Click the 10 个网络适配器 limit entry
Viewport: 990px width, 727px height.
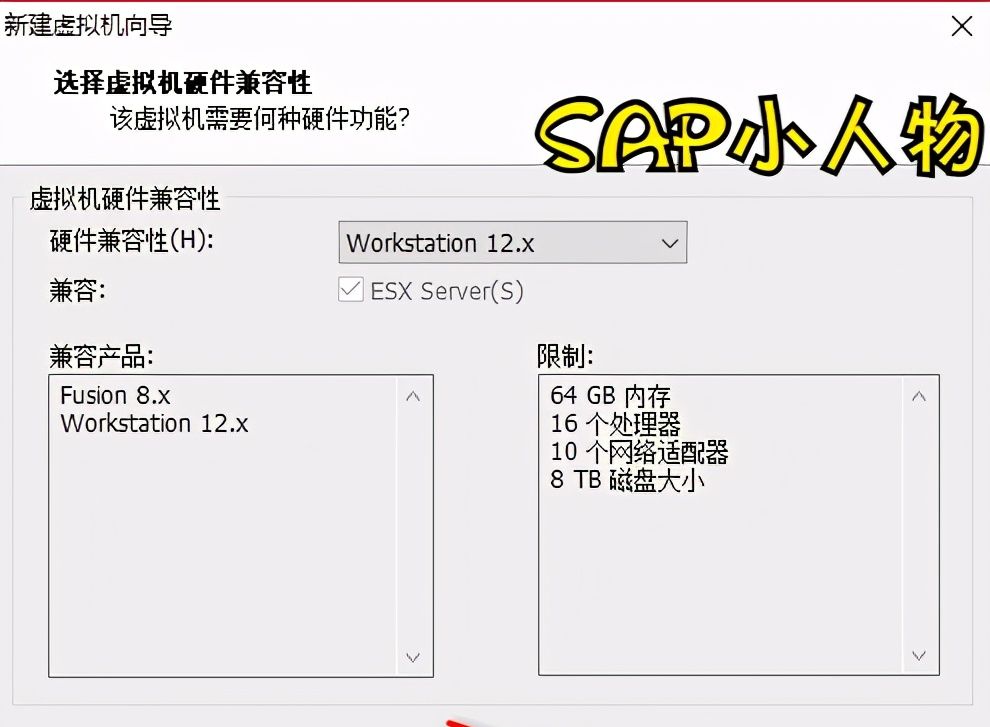[629, 451]
